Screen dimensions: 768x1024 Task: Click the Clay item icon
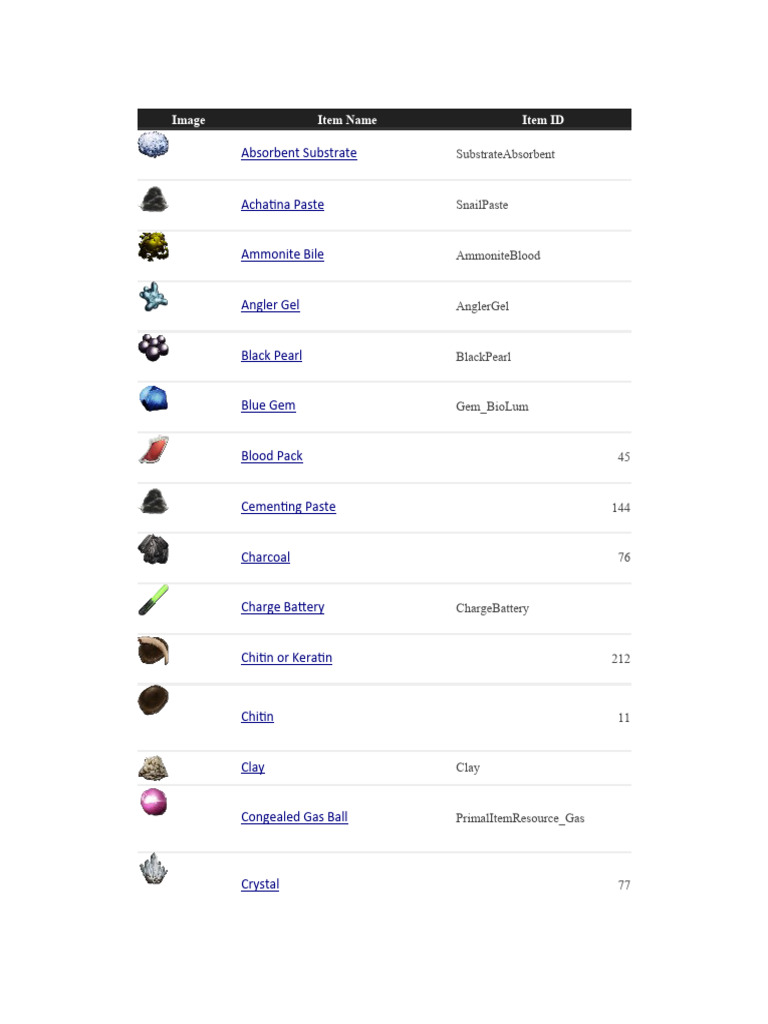tap(153, 768)
